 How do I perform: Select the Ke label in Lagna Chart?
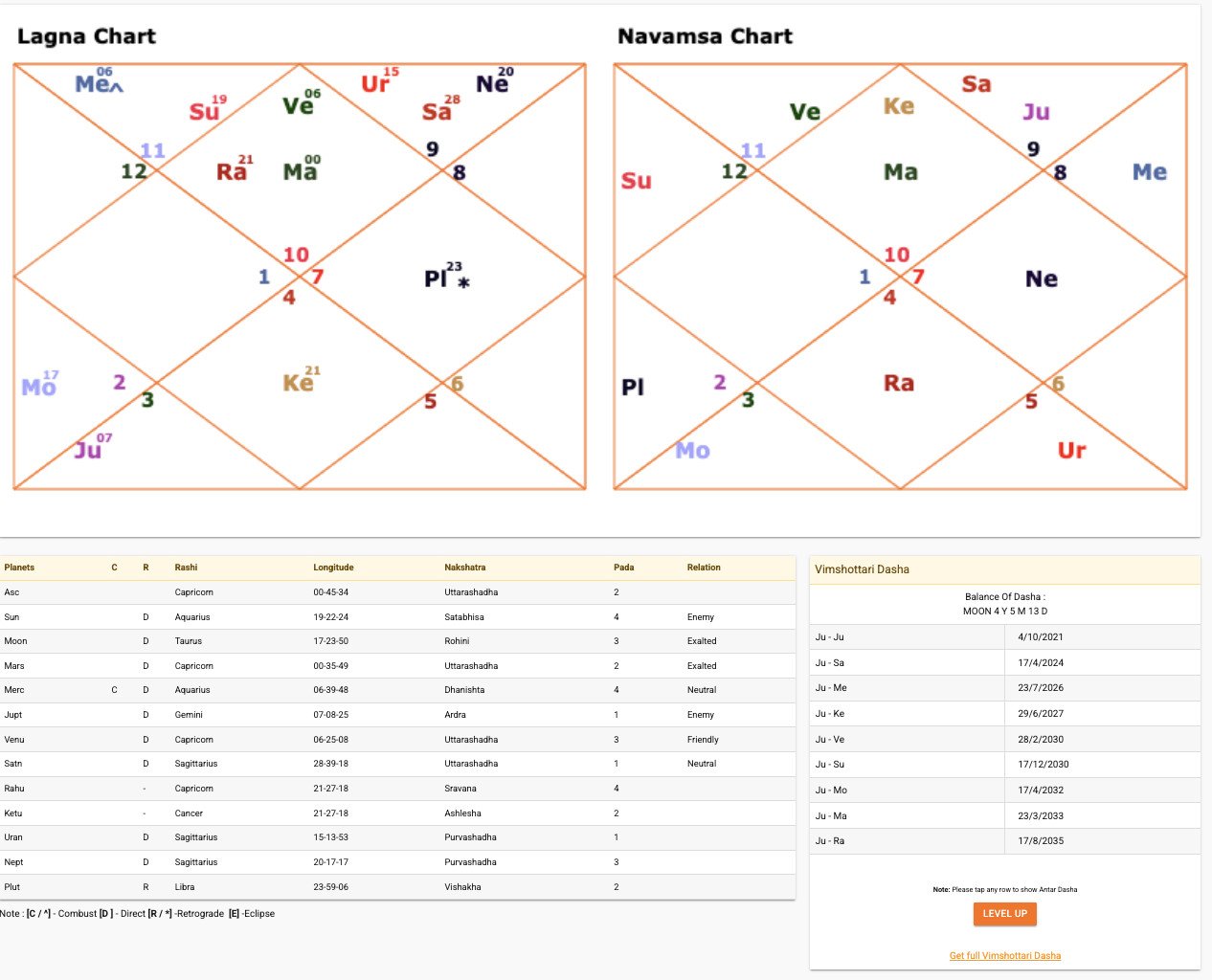[x=298, y=383]
